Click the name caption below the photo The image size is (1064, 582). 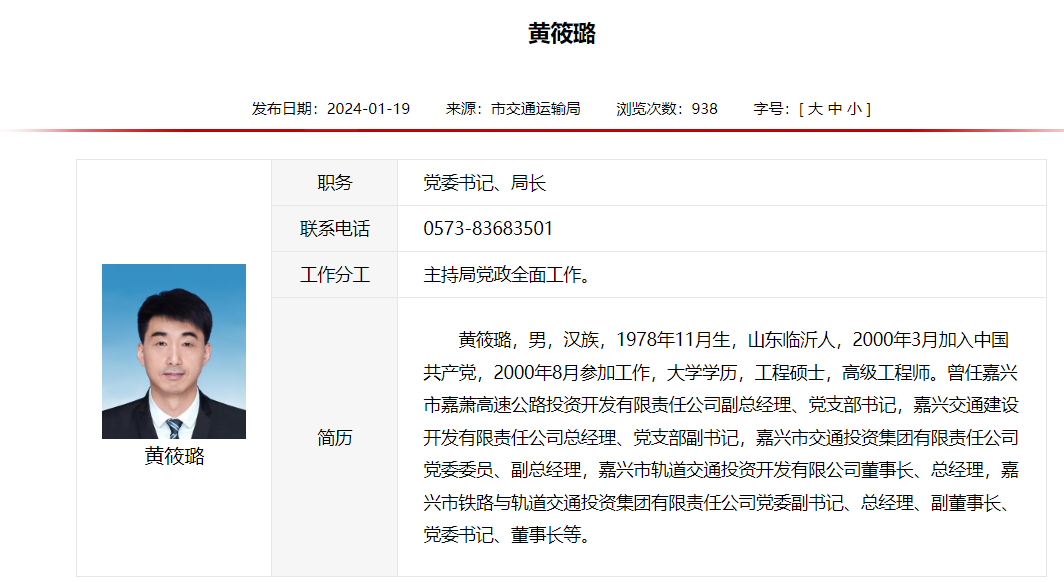pos(174,456)
